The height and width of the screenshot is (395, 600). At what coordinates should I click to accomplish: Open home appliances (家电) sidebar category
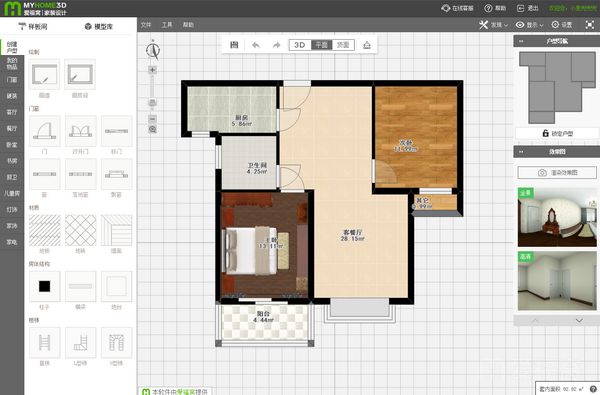pos(12,242)
